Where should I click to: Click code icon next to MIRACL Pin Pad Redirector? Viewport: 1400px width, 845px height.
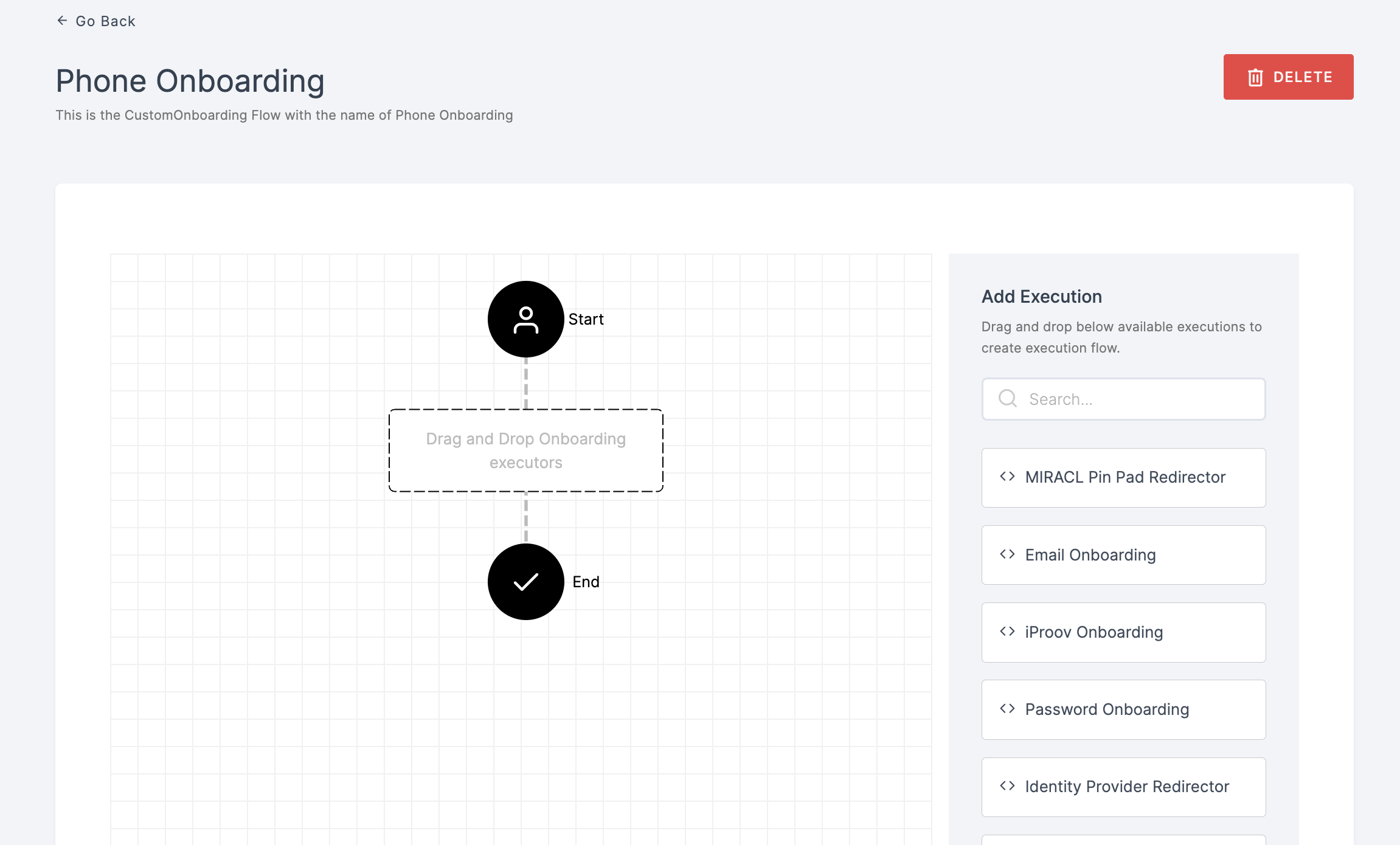point(1008,477)
